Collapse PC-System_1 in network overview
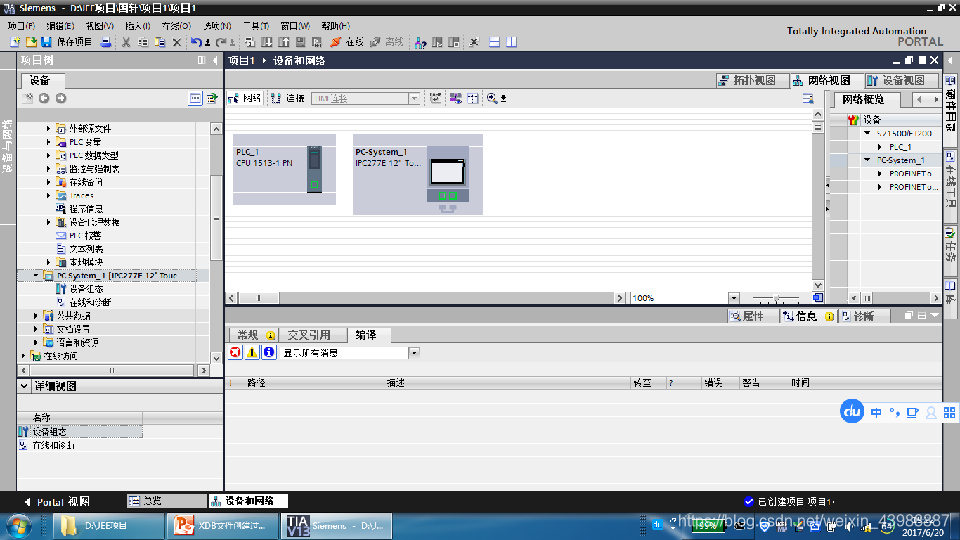The height and width of the screenshot is (540, 960). point(867,160)
